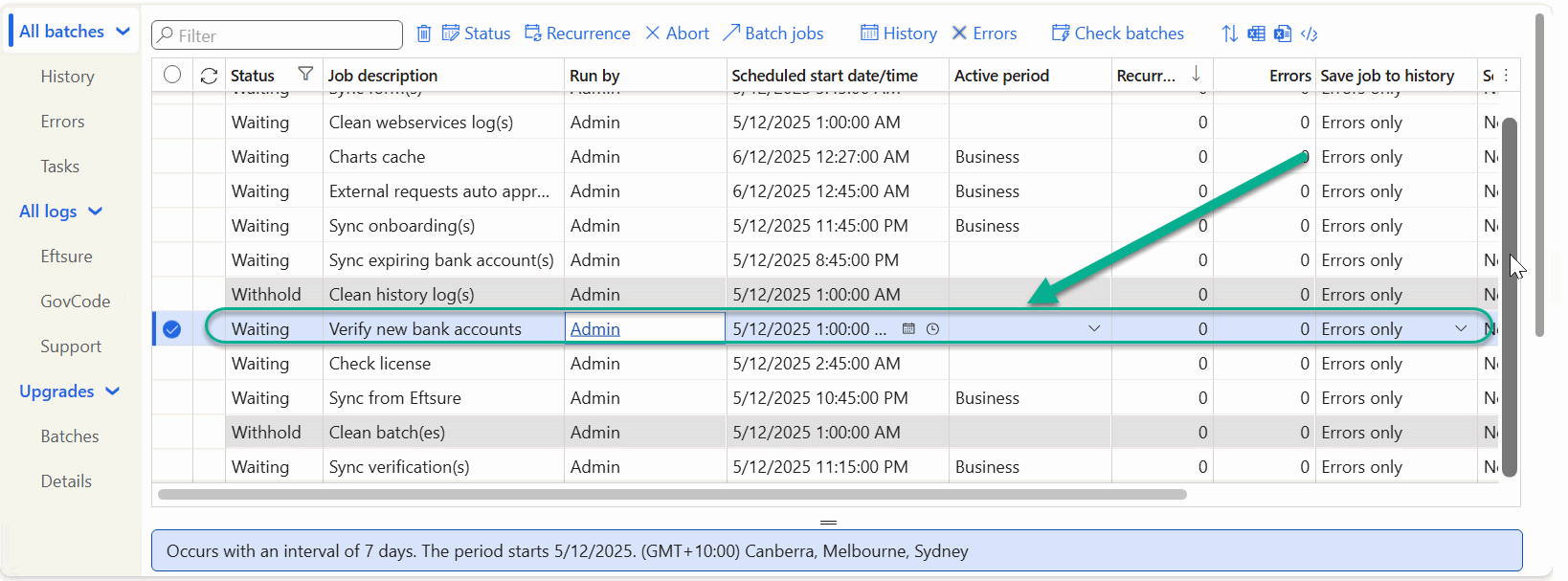Go to Tasks in the sidebar
Viewport: 1568px width, 581px height.
[x=59, y=167]
